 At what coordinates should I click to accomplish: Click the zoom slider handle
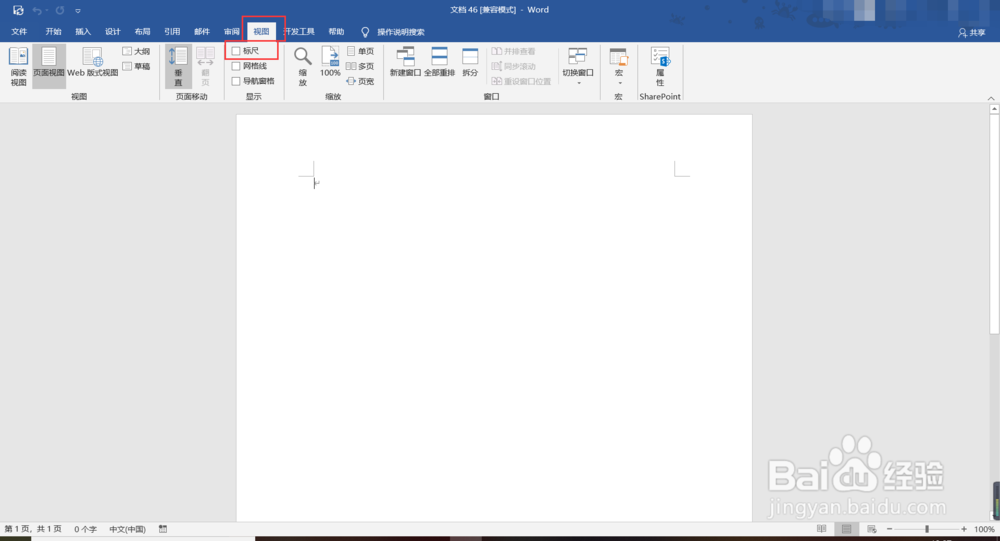(927, 529)
